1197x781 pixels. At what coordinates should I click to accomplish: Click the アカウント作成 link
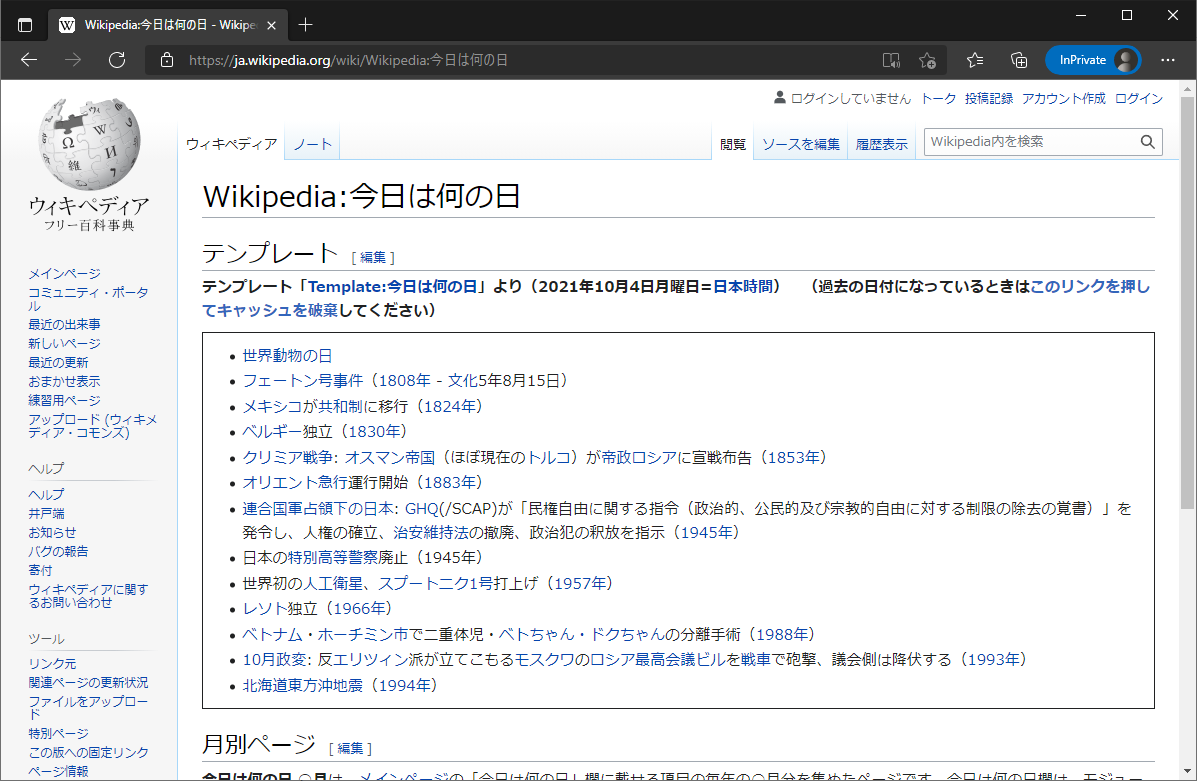pos(1063,98)
